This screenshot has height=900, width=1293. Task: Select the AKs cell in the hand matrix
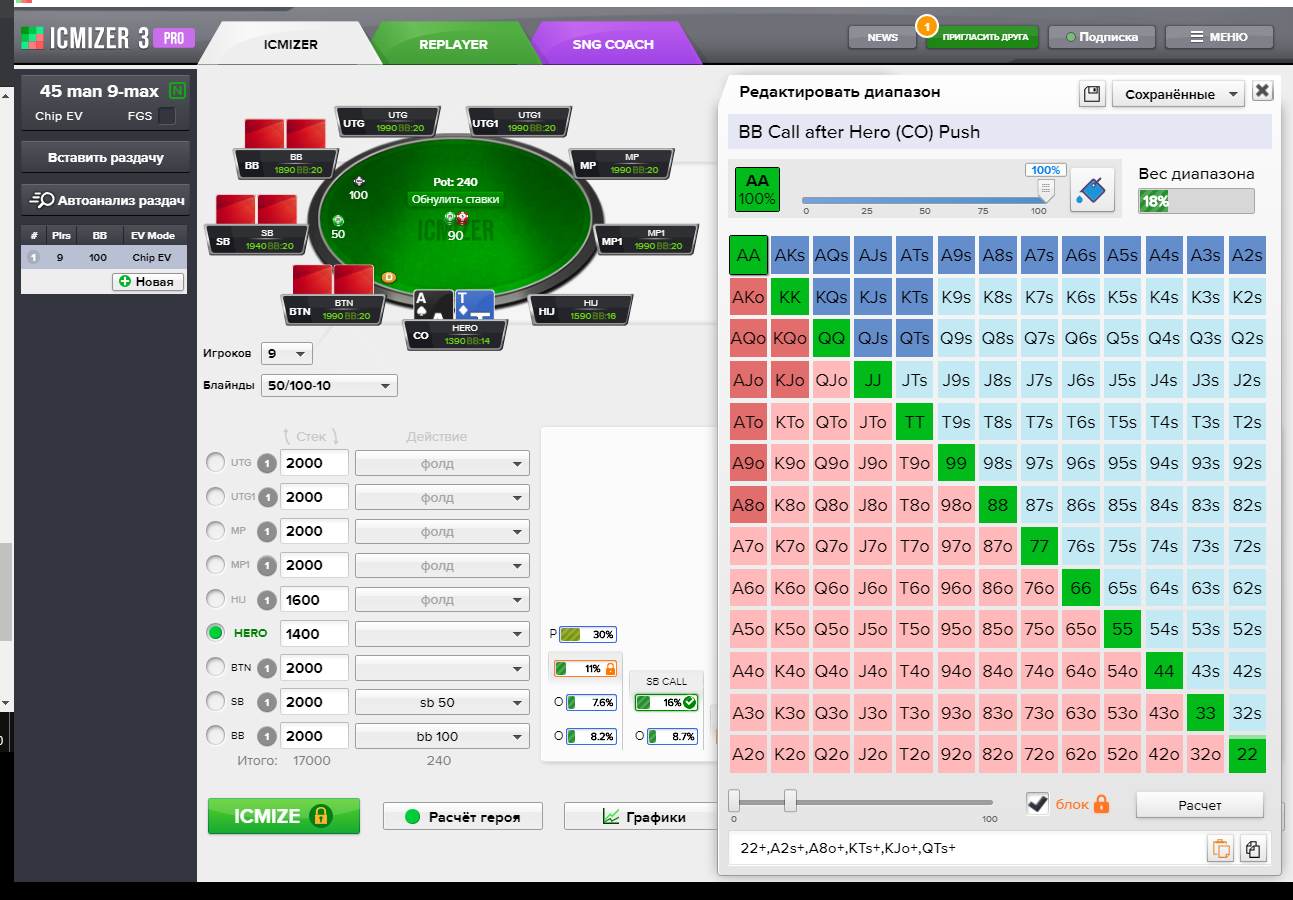click(x=790, y=255)
